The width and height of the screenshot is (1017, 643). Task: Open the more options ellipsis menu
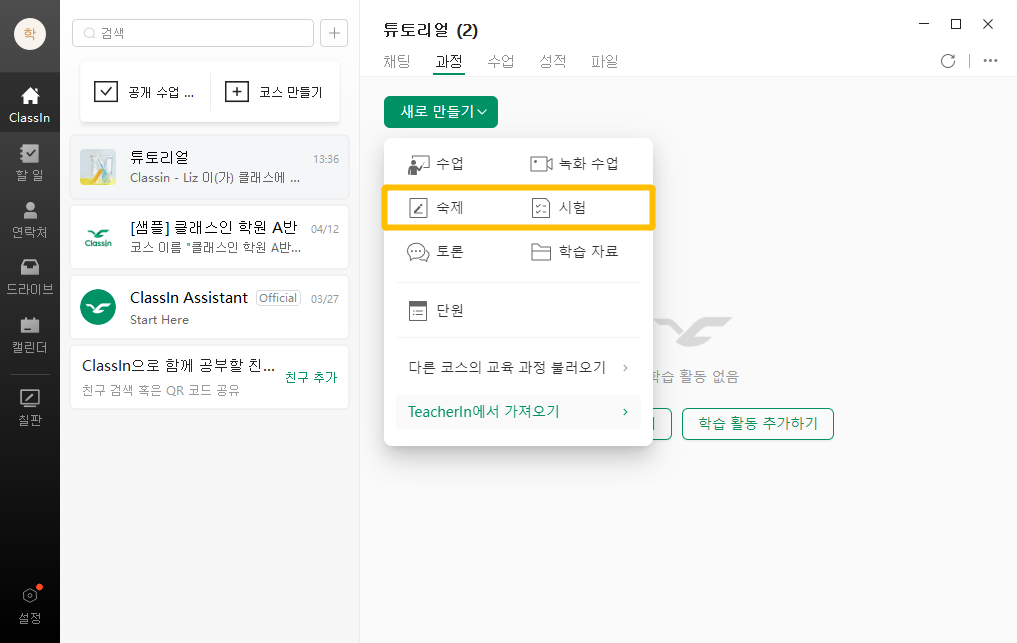pos(990,61)
